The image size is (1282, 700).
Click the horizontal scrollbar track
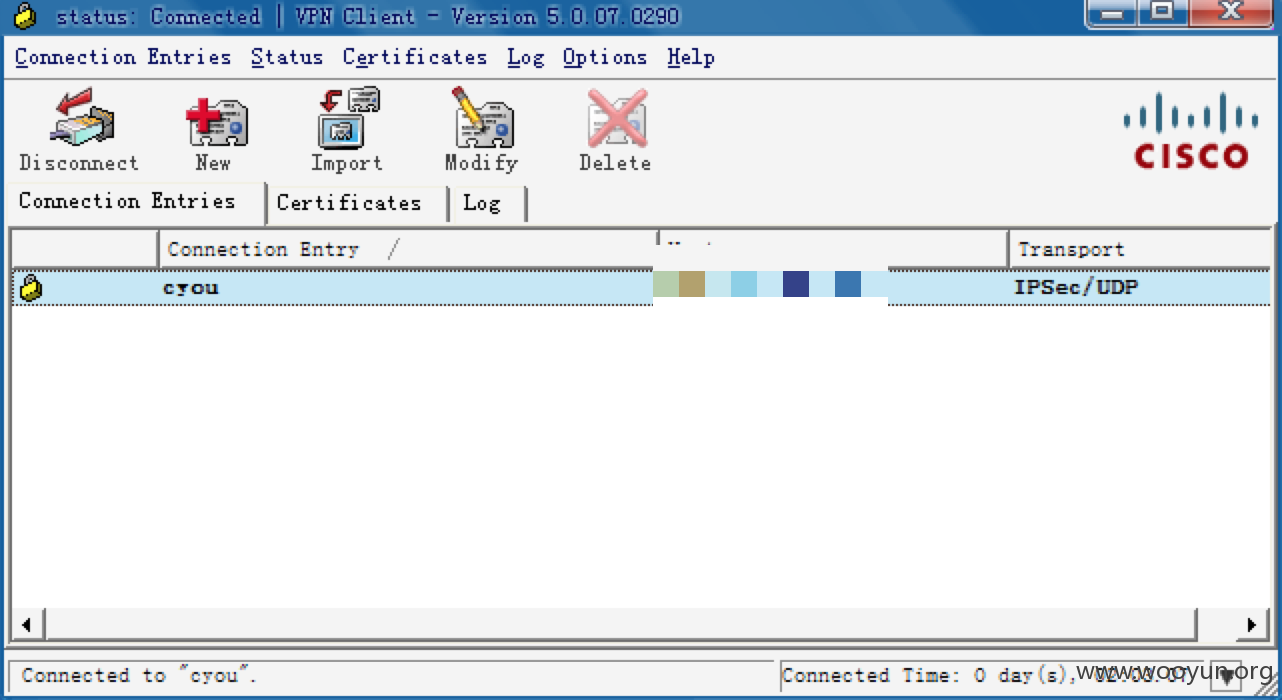(x=620, y=625)
